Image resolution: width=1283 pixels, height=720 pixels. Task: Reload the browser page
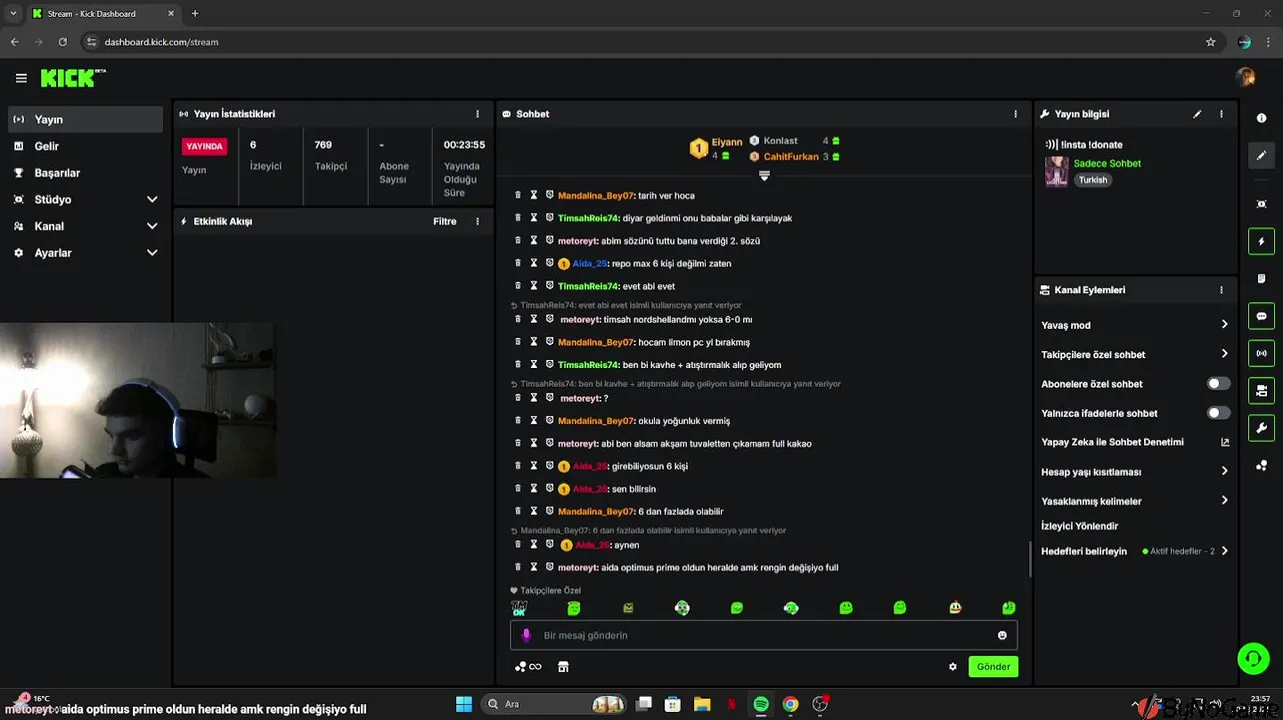pyautogui.click(x=63, y=42)
